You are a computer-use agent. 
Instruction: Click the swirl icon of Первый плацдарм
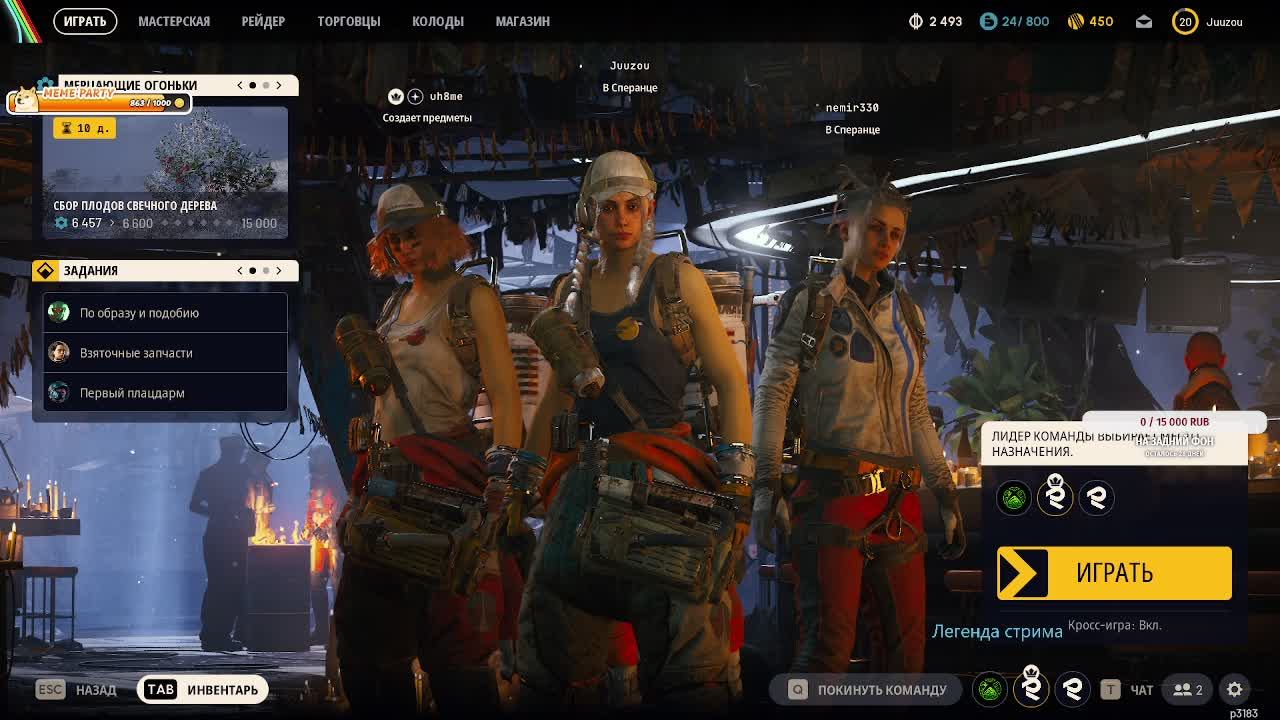coord(59,392)
